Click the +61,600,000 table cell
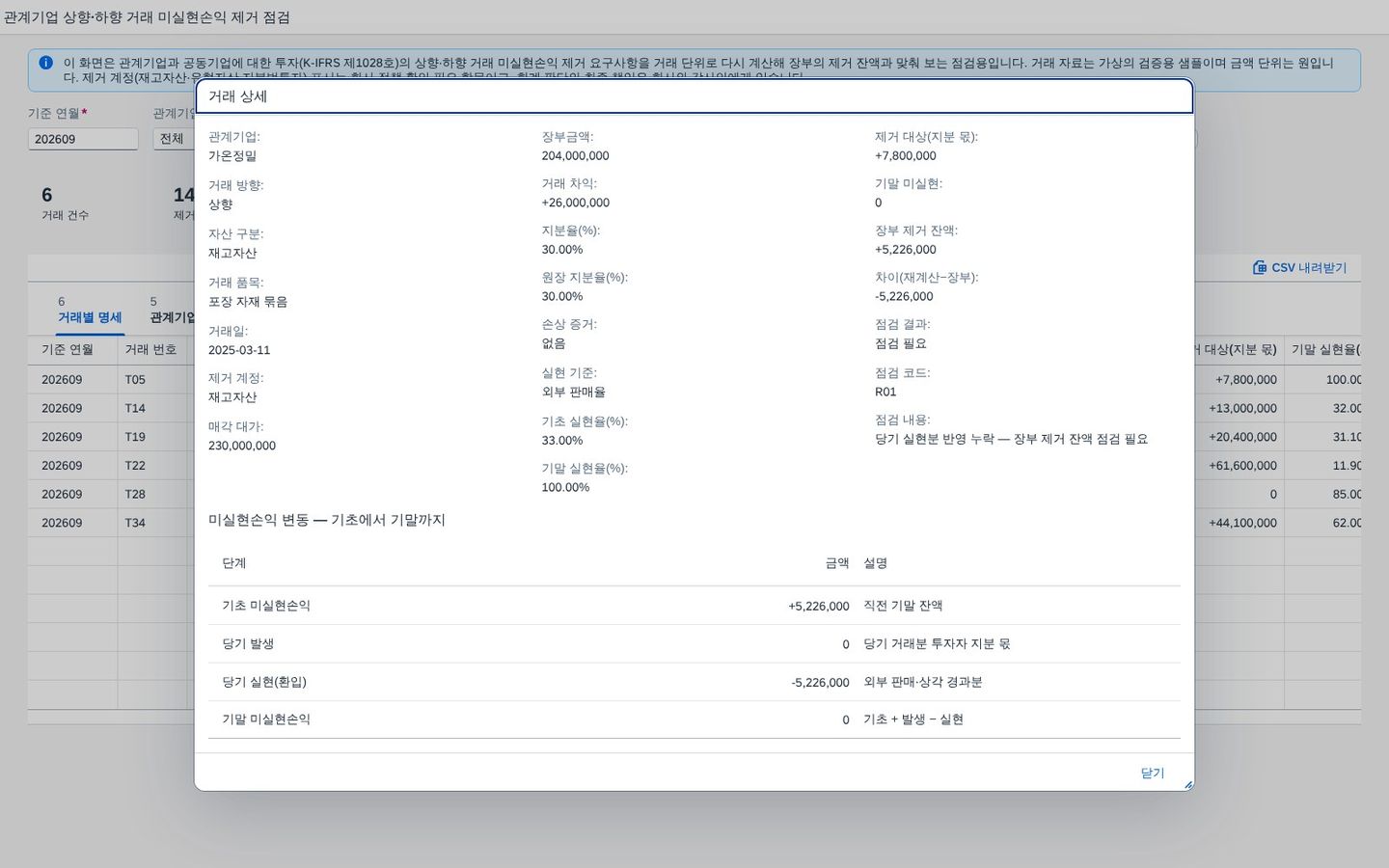The height and width of the screenshot is (868, 1389). coord(1242,465)
